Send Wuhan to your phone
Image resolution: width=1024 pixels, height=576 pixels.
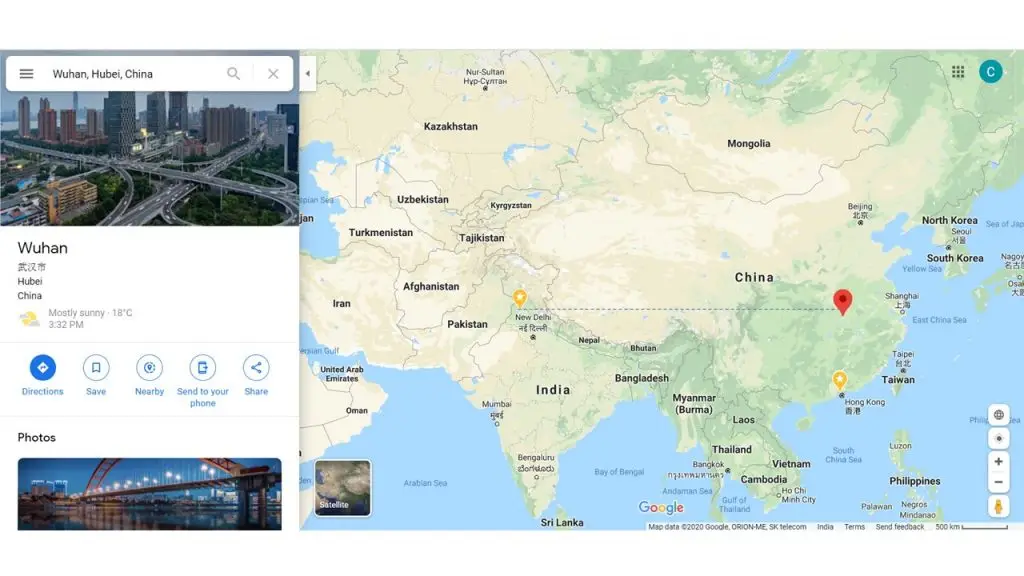pos(203,368)
